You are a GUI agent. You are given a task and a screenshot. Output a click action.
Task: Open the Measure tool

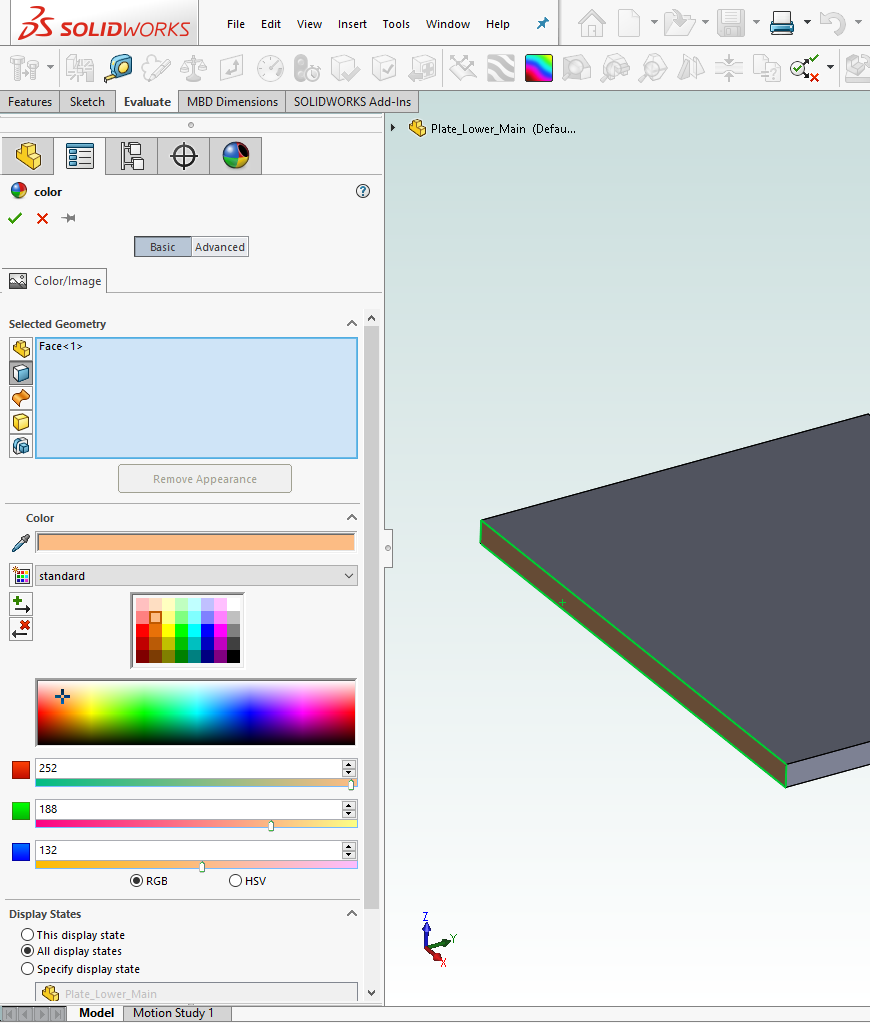coord(118,68)
